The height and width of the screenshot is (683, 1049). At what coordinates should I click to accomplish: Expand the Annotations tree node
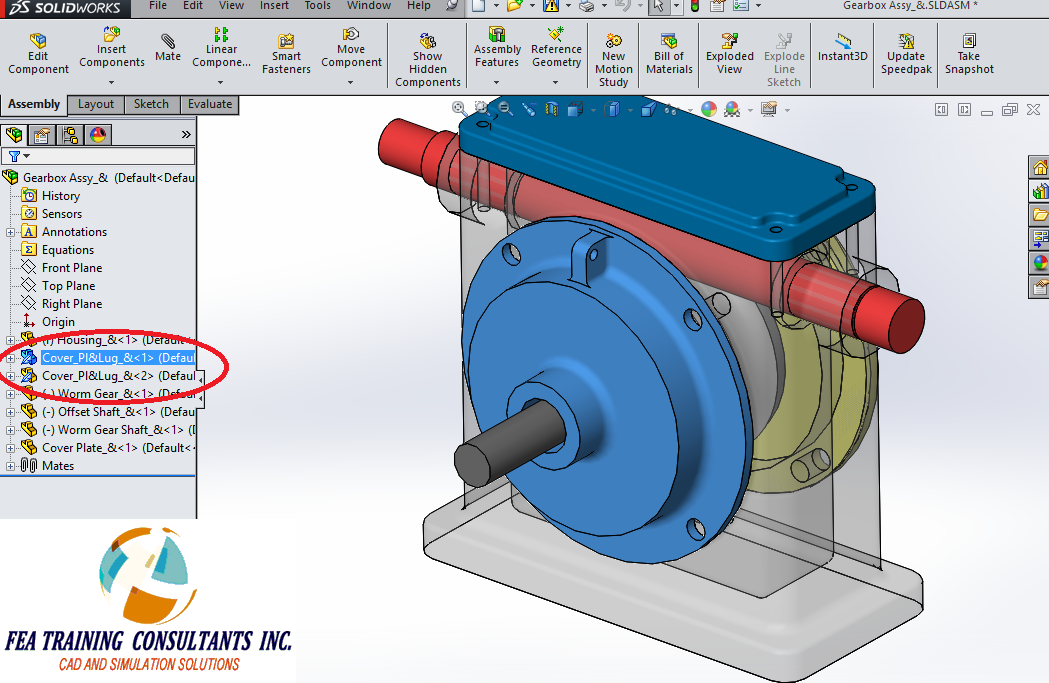pyautogui.click(x=13, y=231)
